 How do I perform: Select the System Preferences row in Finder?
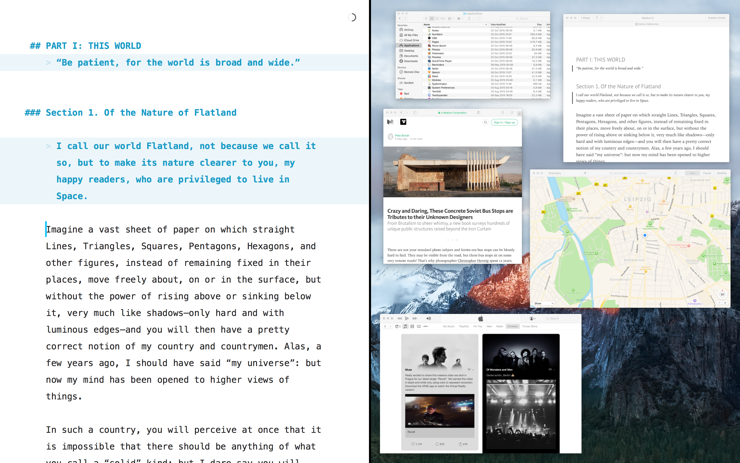coord(486,88)
